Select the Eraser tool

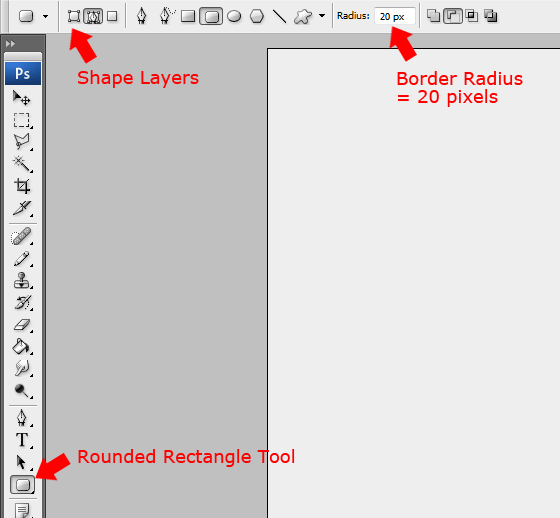tap(22, 325)
